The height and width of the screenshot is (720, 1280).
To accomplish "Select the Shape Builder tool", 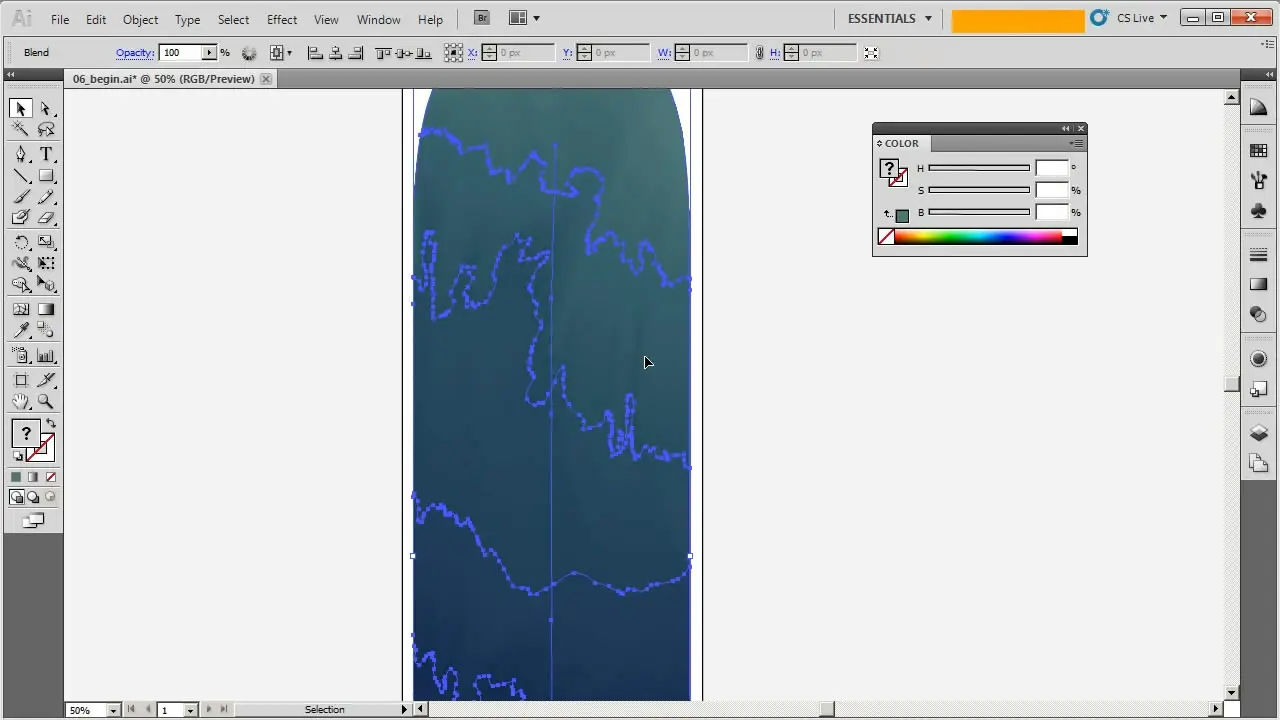I will pyautogui.click(x=21, y=285).
